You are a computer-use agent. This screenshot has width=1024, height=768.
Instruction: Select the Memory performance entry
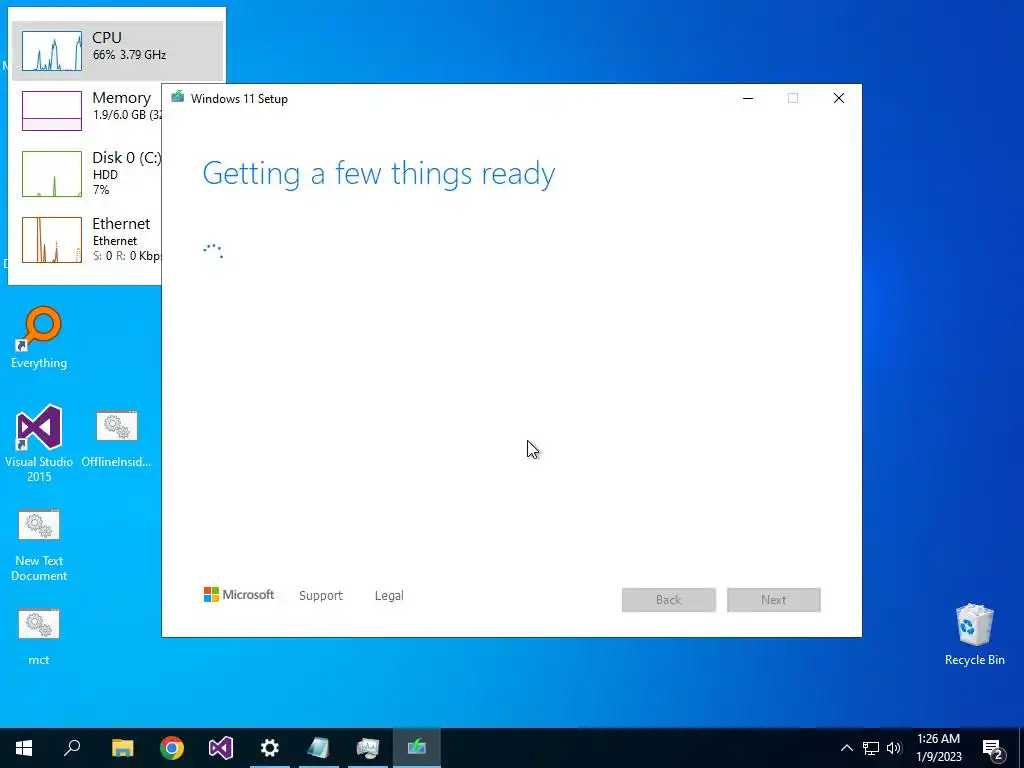click(x=86, y=110)
